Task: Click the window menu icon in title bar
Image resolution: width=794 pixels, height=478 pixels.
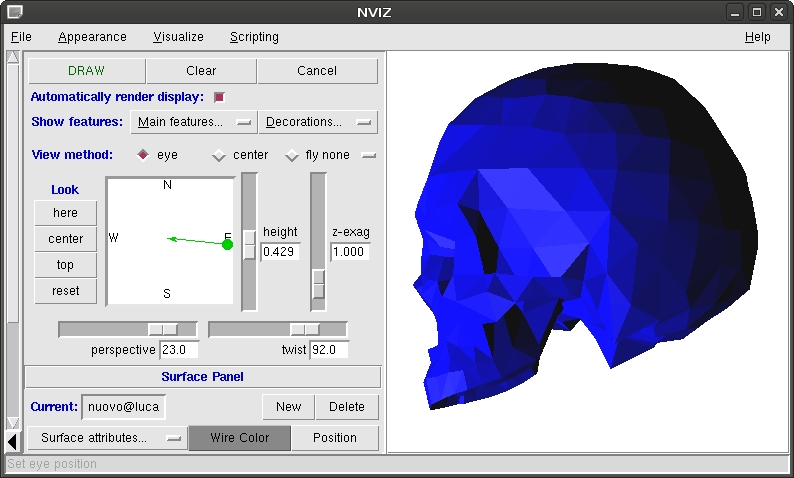Action: coord(15,12)
